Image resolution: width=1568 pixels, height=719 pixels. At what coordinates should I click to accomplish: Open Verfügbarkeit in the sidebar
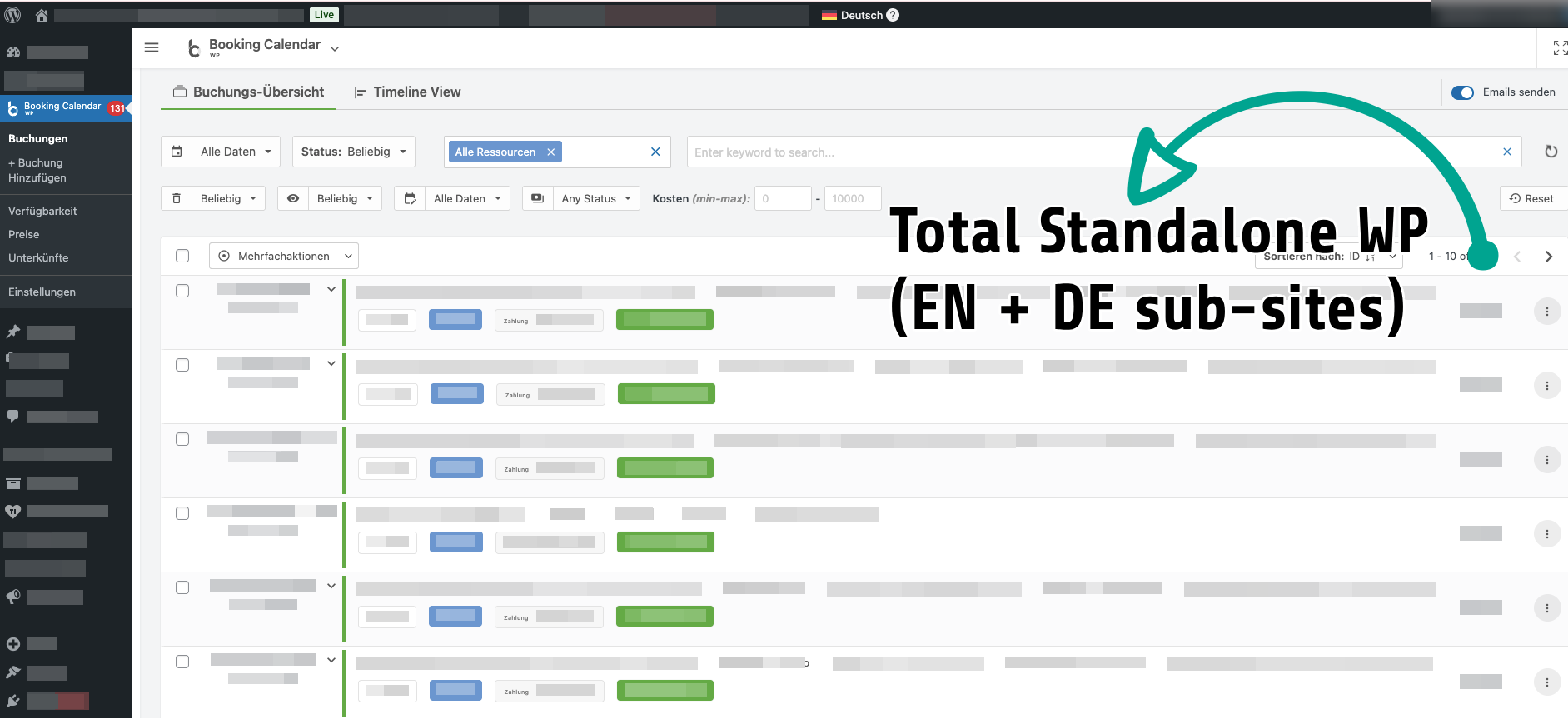click(42, 212)
